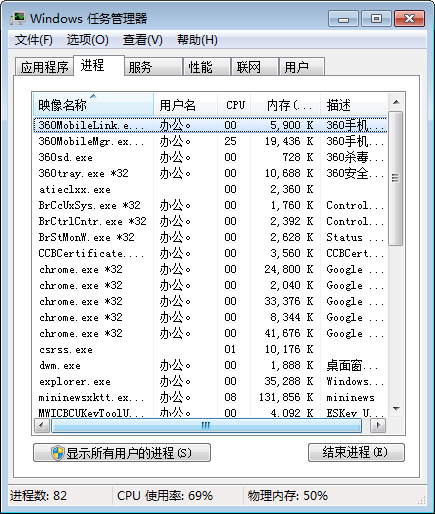435x514 pixels.
Task: Select the atieclxx.exe process
Action: (210, 189)
